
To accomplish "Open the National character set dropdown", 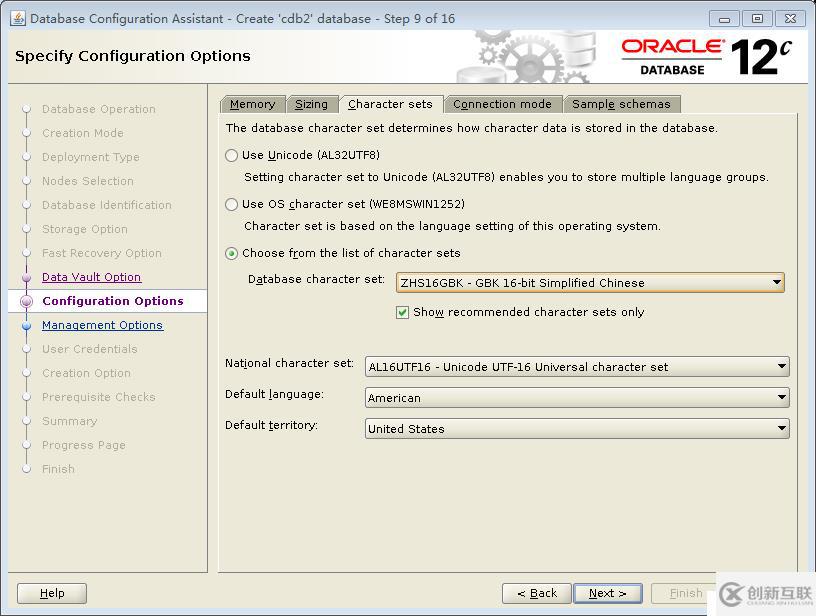I will click(x=577, y=367).
